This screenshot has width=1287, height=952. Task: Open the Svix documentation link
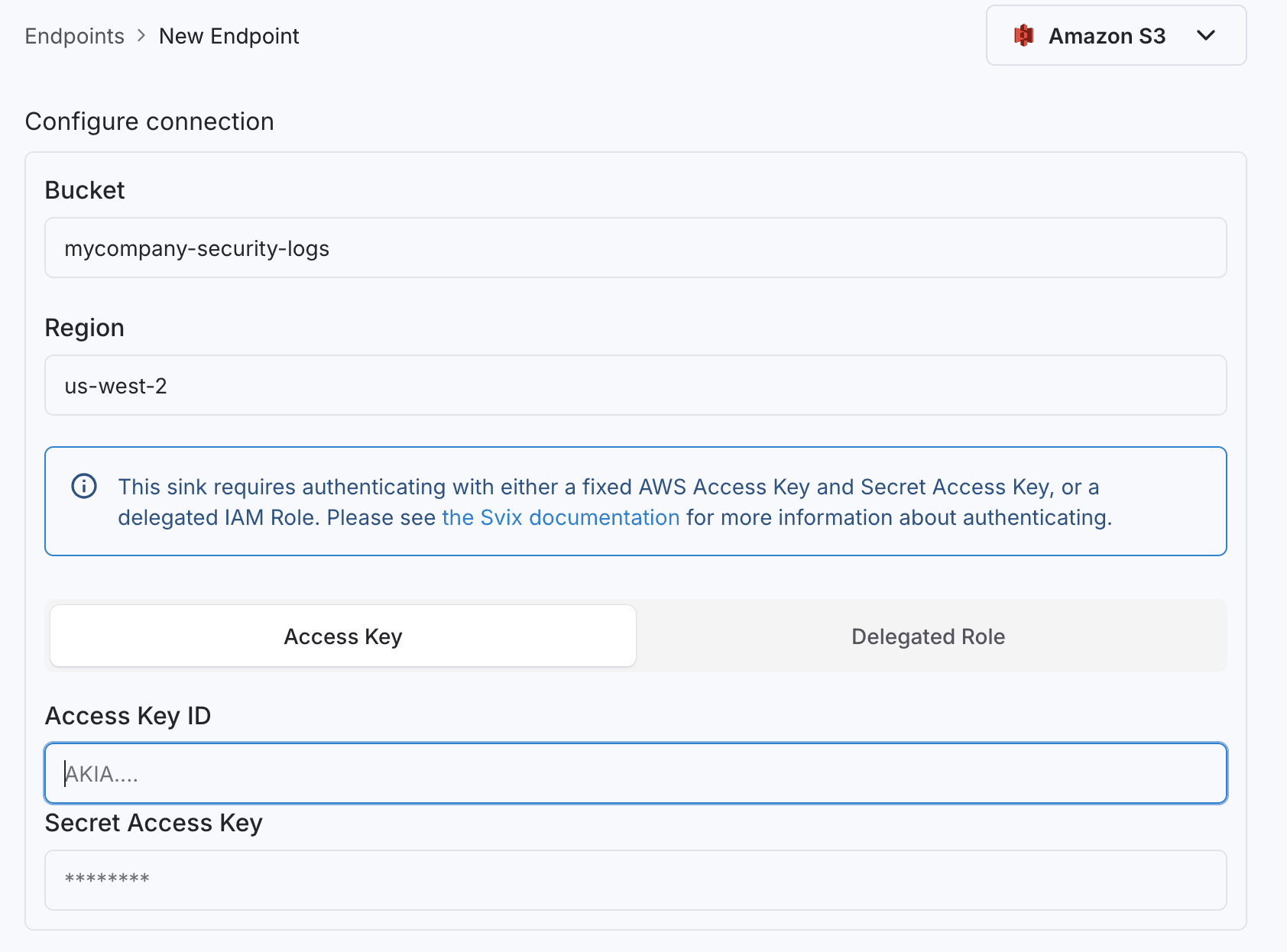(x=561, y=517)
